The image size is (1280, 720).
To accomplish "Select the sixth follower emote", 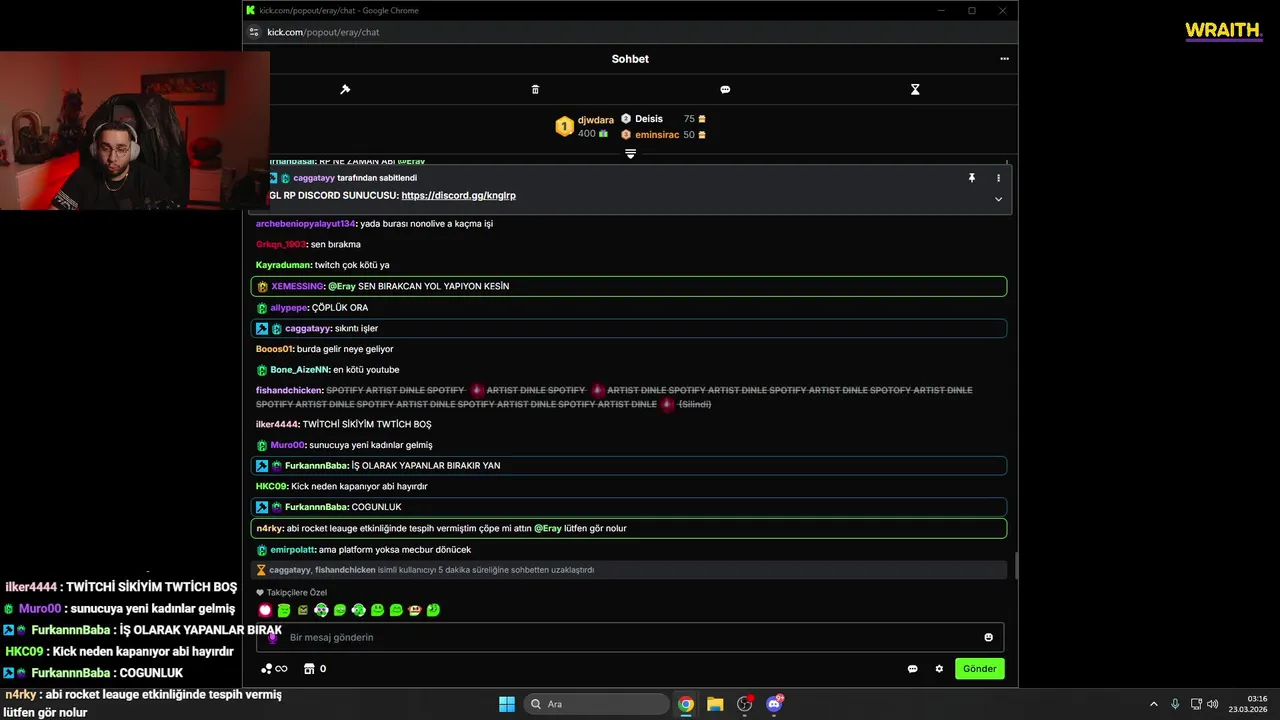I will (x=358, y=610).
